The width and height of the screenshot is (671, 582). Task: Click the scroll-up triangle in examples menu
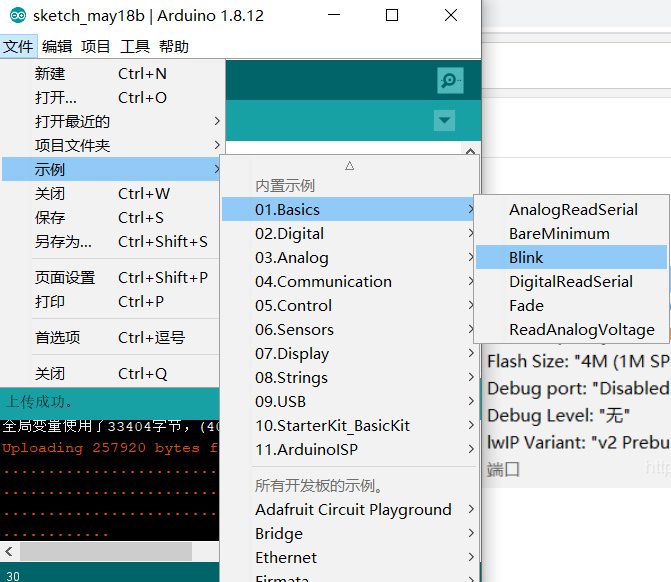pos(350,166)
